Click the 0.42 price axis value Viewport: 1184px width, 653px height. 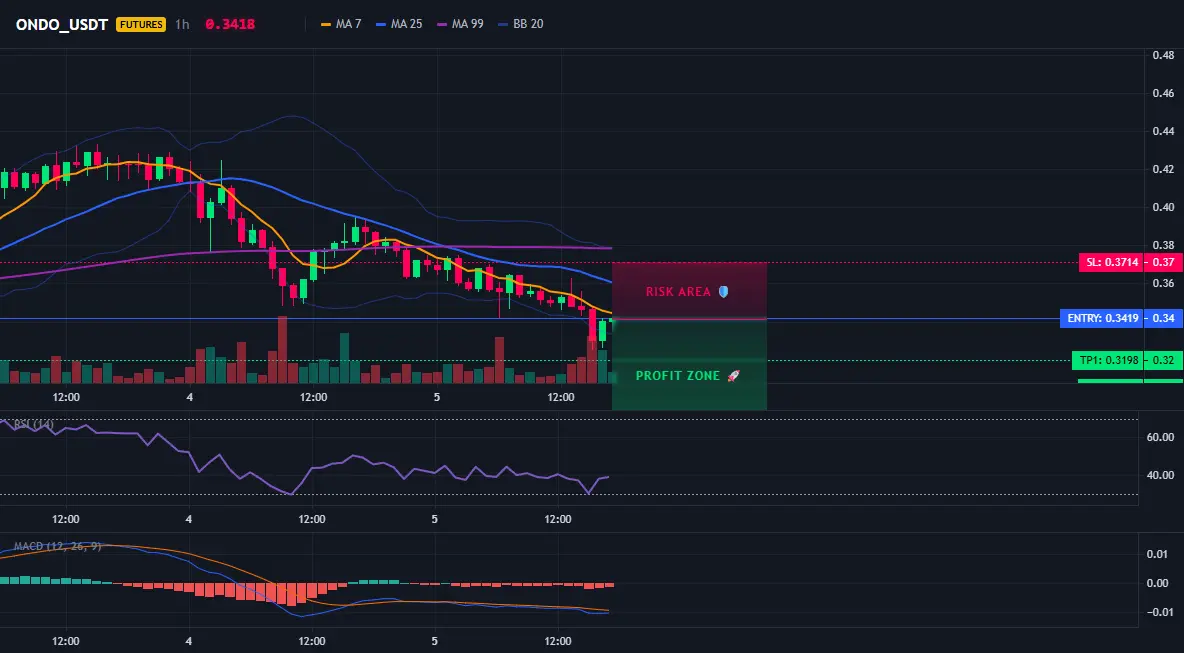point(1163,169)
